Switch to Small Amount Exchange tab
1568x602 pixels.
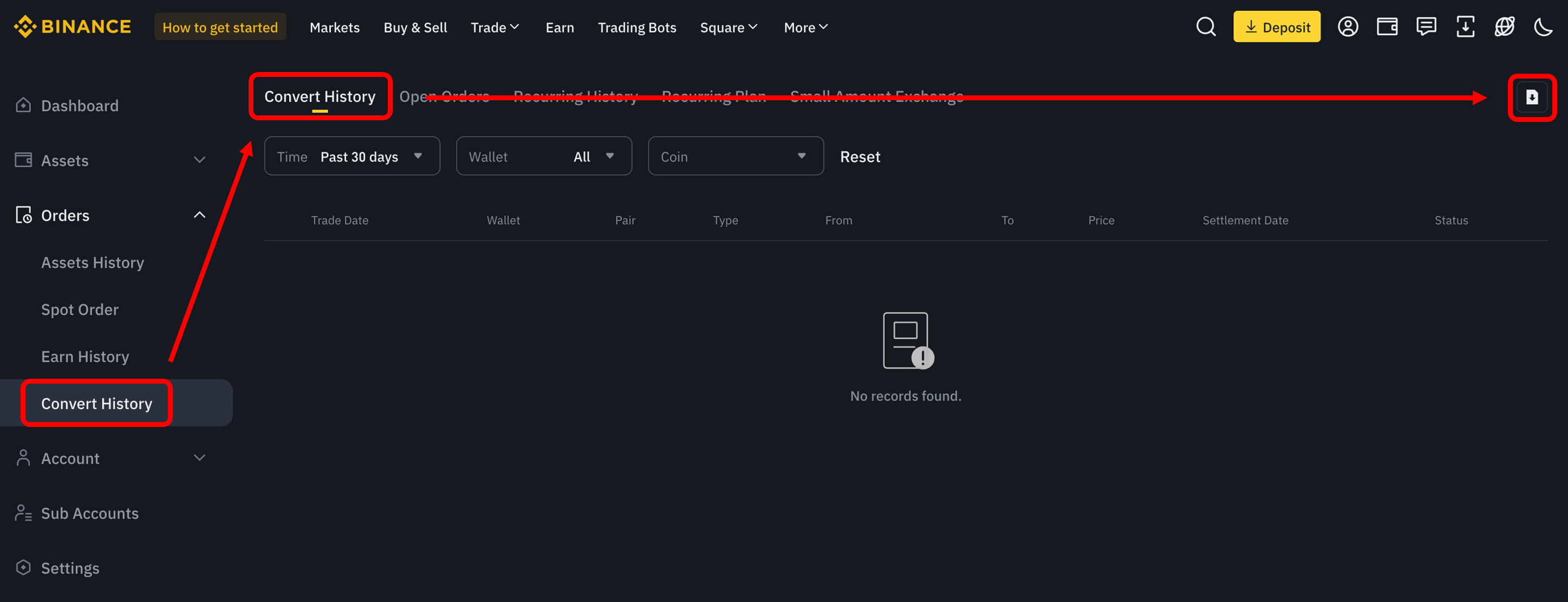pos(876,96)
